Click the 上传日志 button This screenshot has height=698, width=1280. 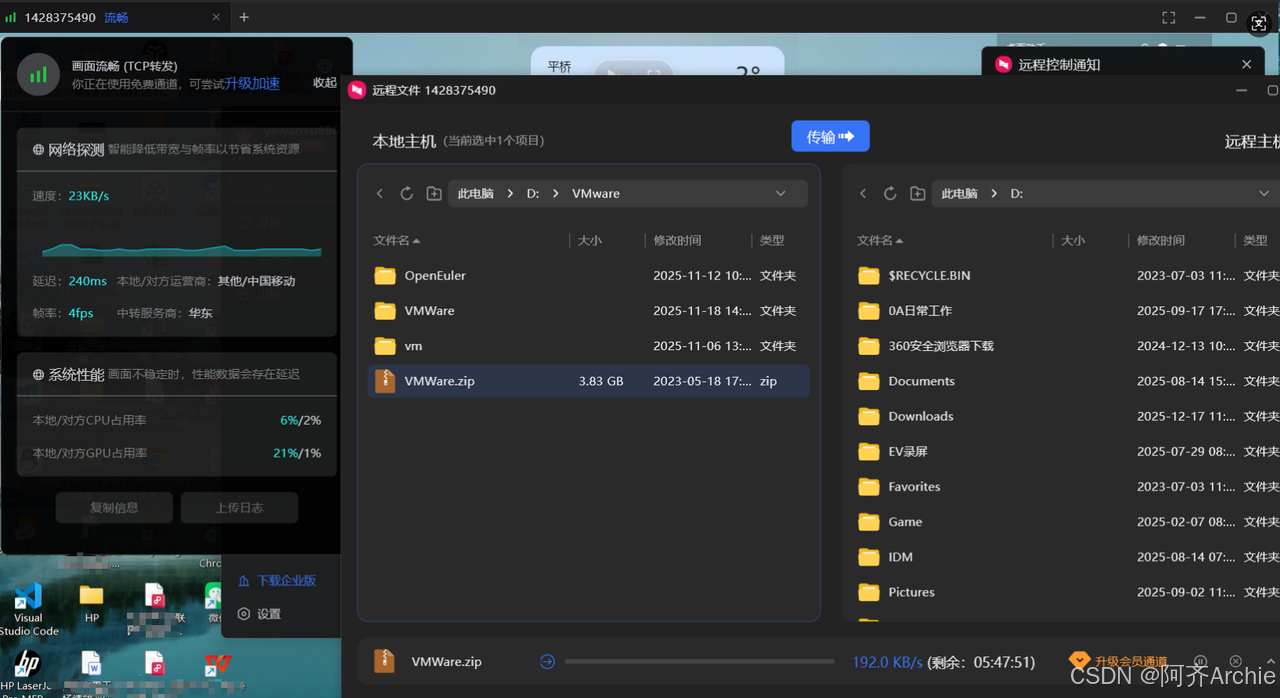[x=239, y=508]
